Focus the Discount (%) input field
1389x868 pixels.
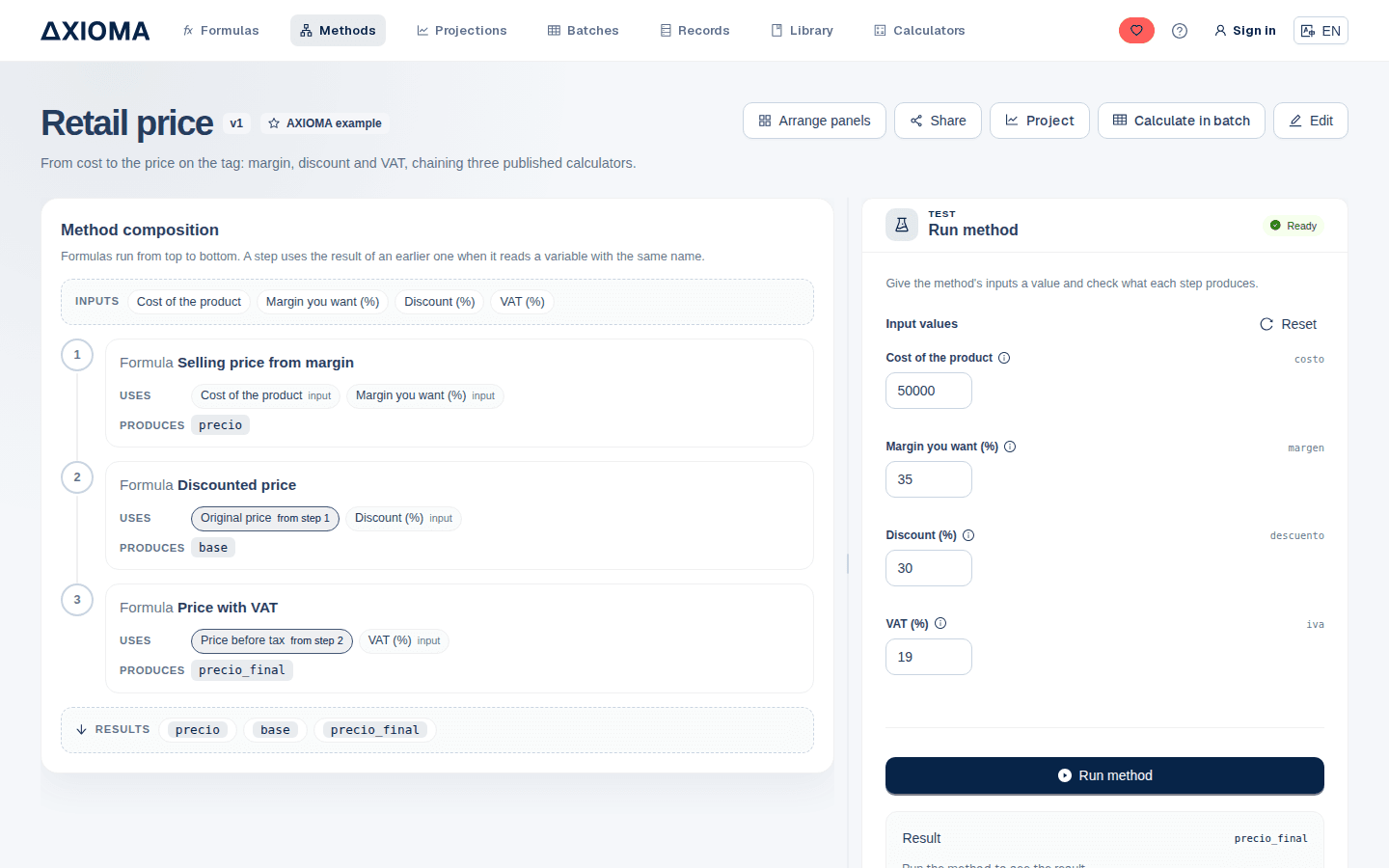point(929,568)
